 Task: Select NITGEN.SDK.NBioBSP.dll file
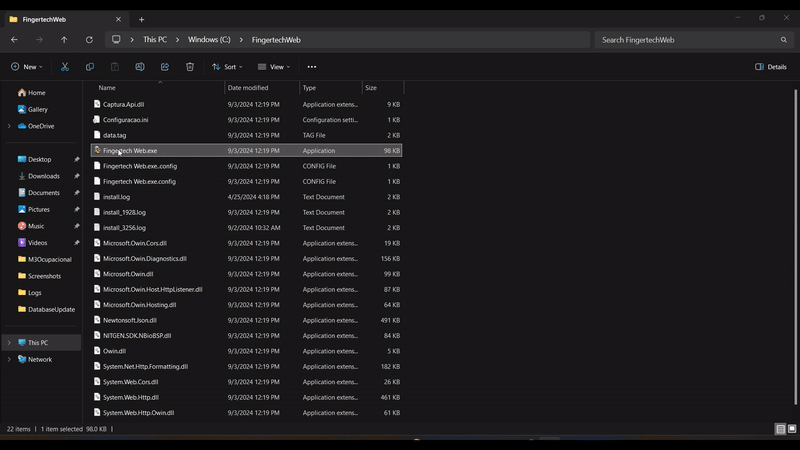pos(246,335)
